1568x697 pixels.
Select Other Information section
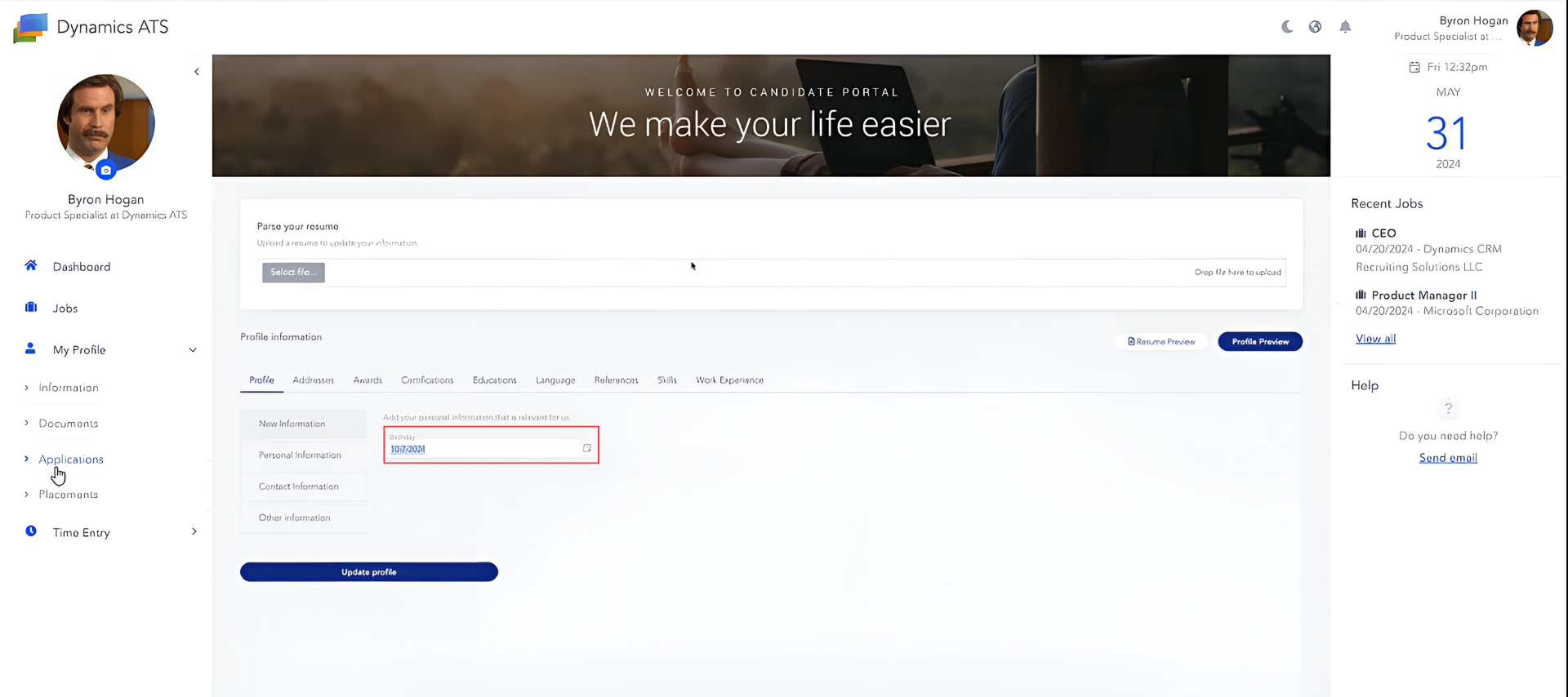pyautogui.click(x=304, y=518)
